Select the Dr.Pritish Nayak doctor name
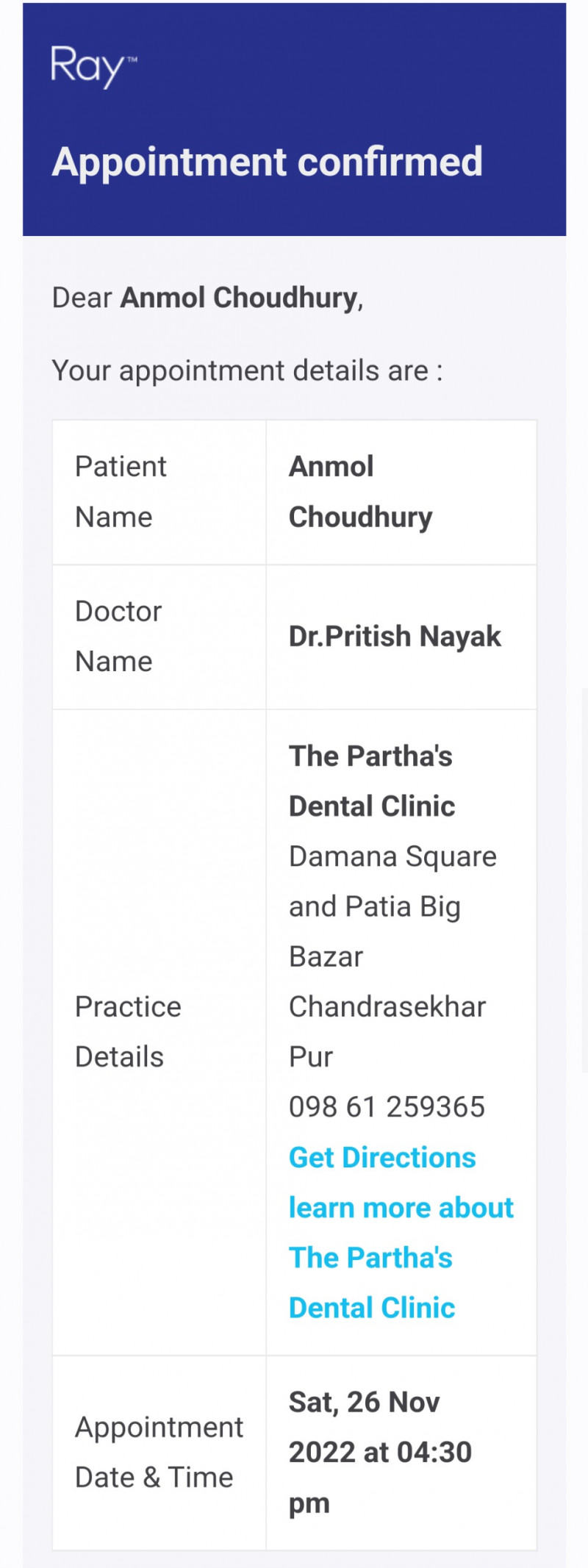Image resolution: width=588 pixels, height=1568 pixels. 395,637
